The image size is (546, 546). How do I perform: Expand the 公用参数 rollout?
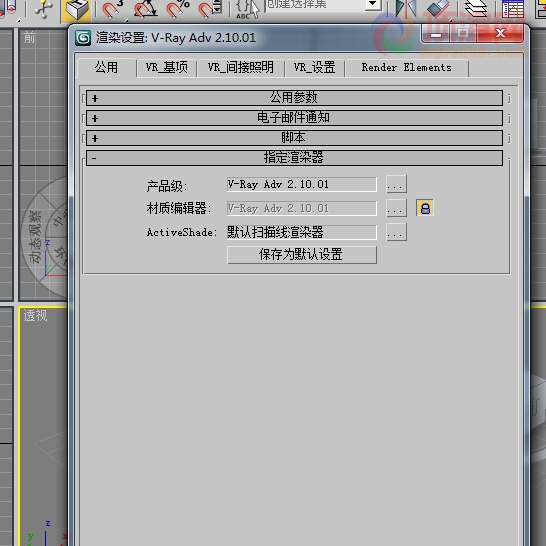pyautogui.click(x=294, y=98)
